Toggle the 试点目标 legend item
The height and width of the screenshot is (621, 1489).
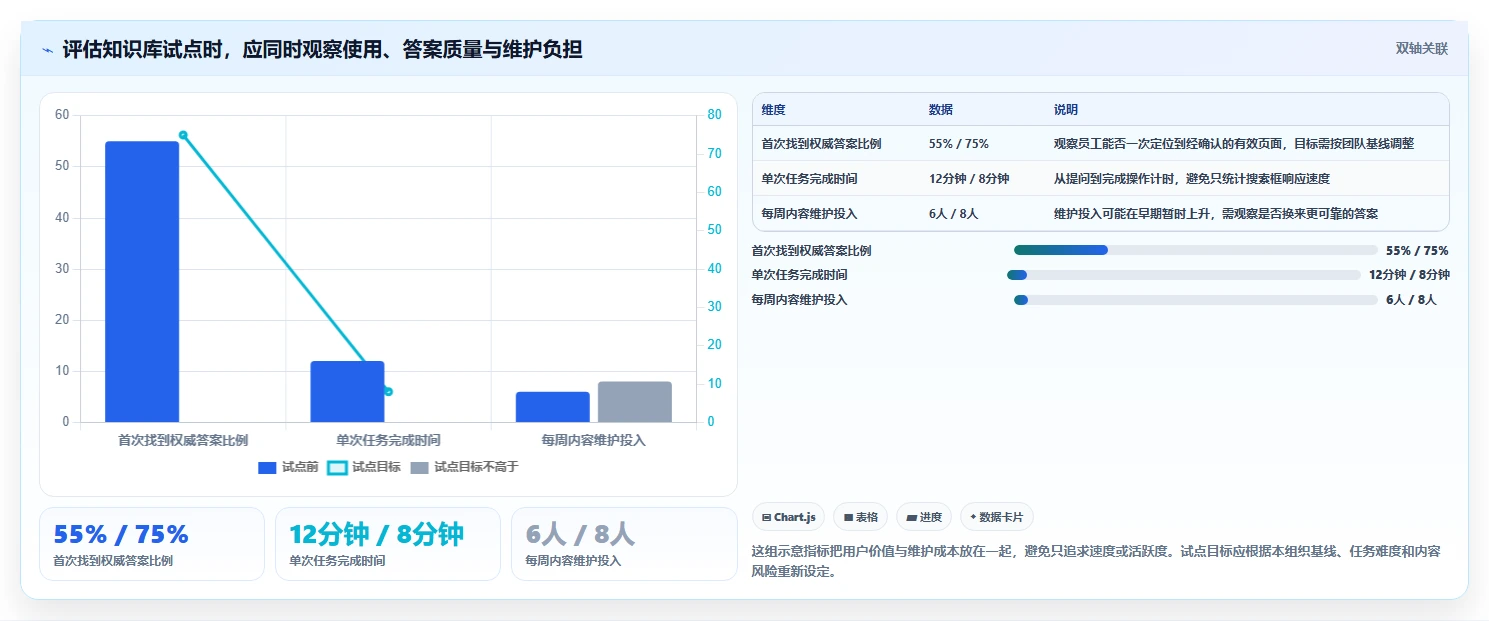(364, 467)
